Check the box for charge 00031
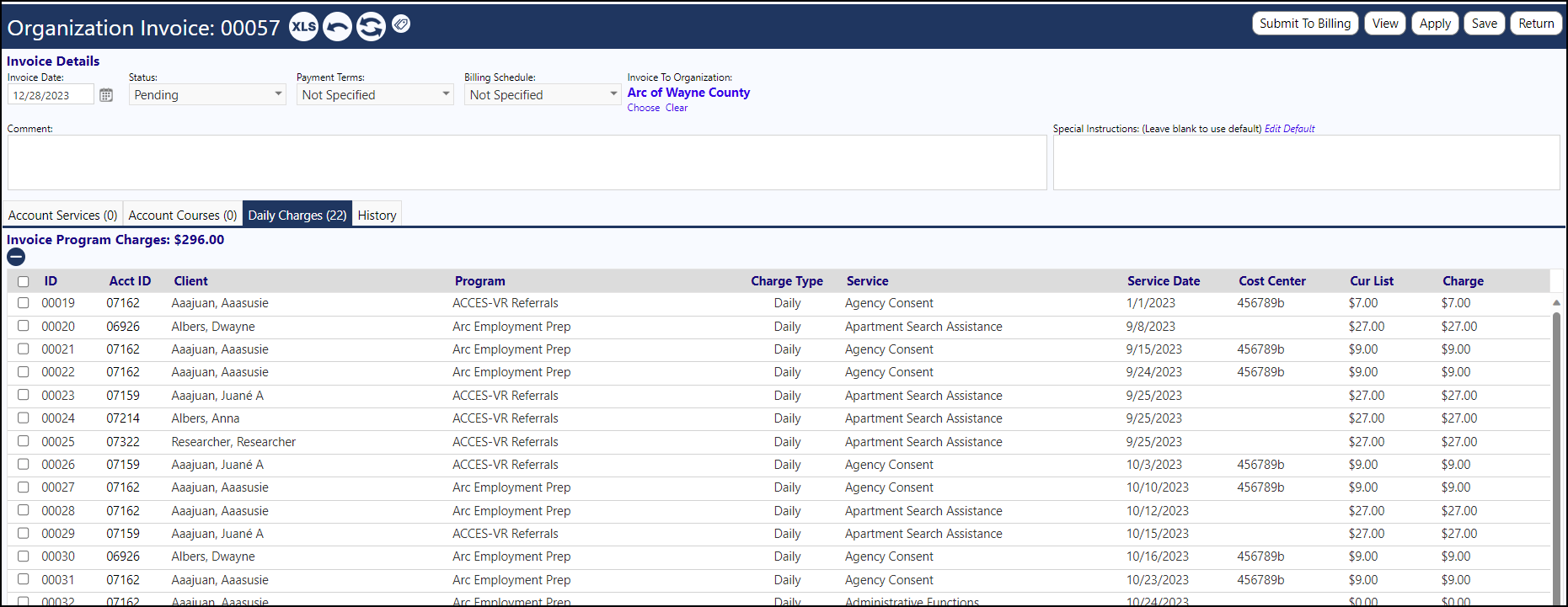 click(x=24, y=579)
